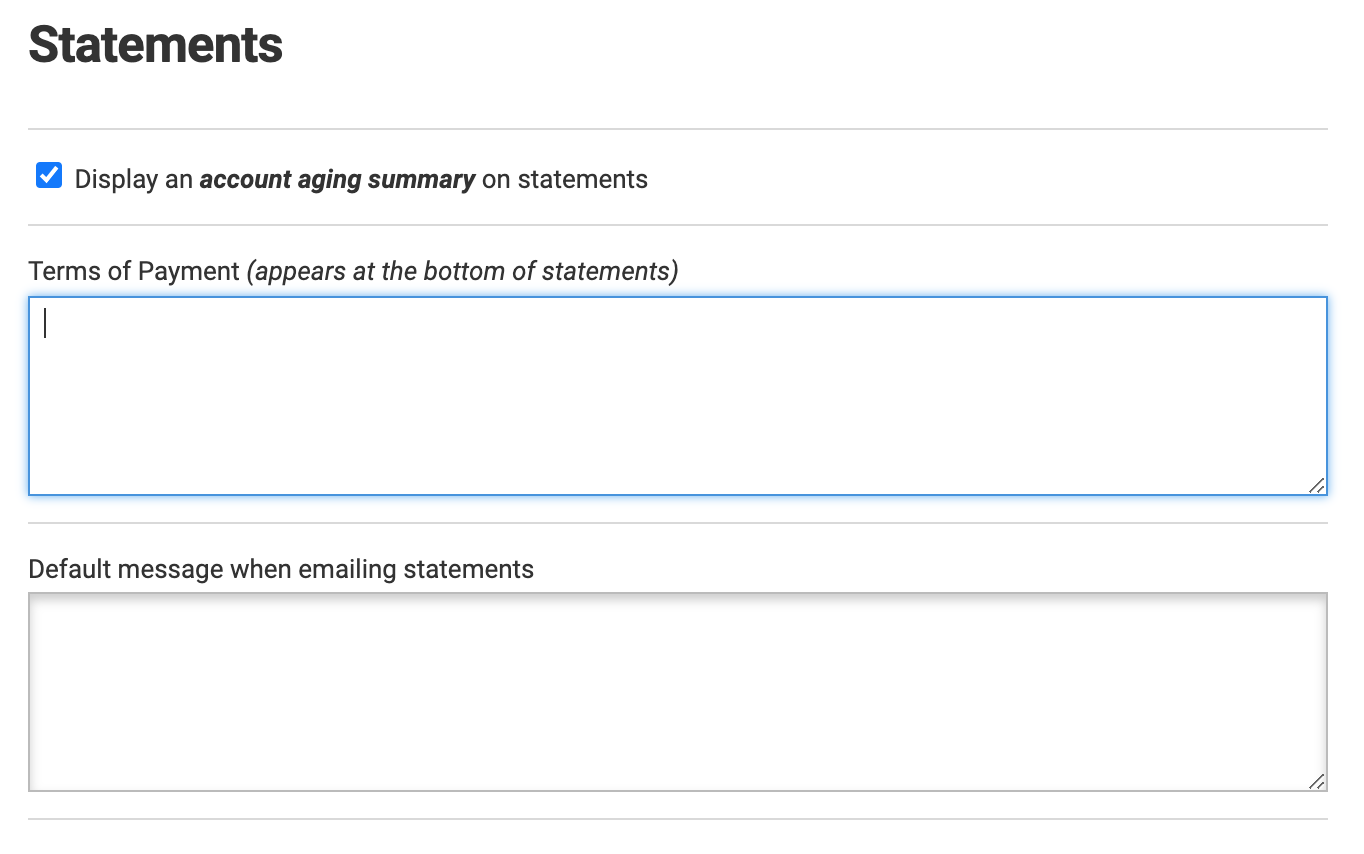The height and width of the screenshot is (854, 1364).
Task: Click the Terms of Payment label
Action: [x=132, y=270]
